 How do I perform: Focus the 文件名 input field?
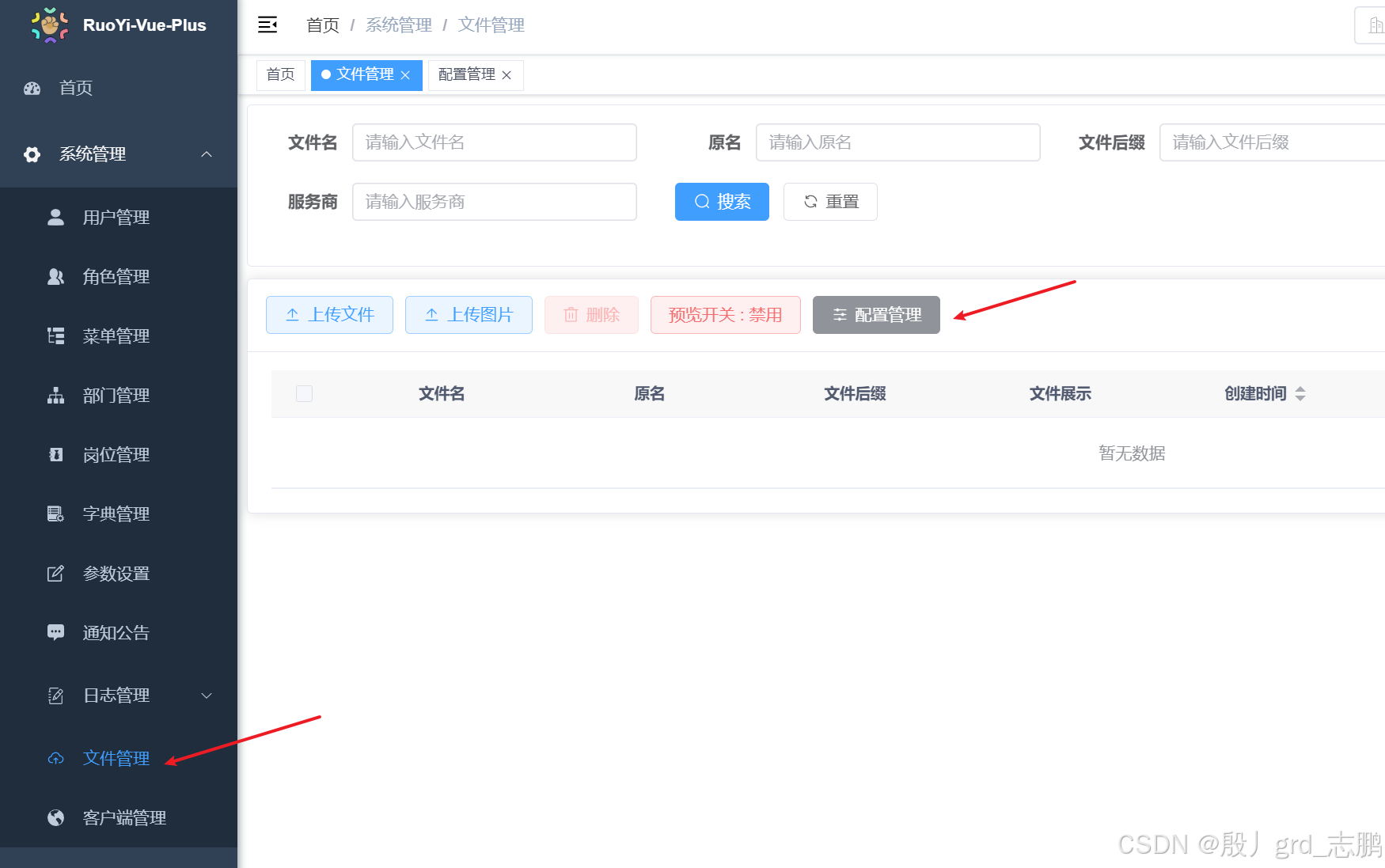495,142
